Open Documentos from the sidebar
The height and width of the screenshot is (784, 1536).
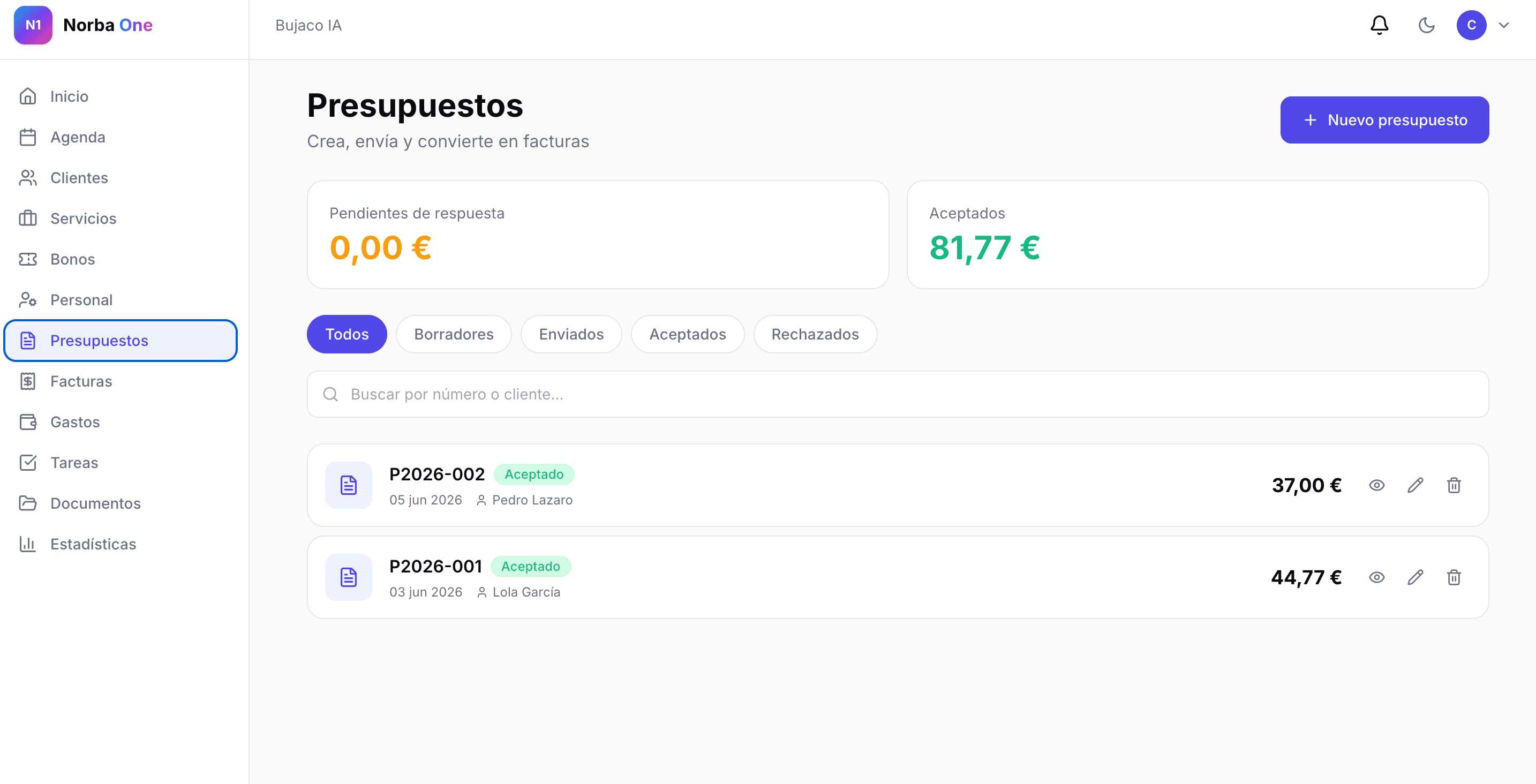[x=121, y=503]
